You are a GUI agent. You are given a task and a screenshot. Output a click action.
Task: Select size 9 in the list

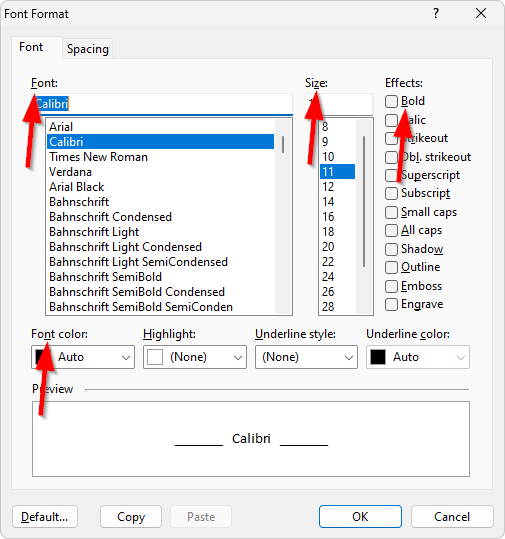click(338, 142)
